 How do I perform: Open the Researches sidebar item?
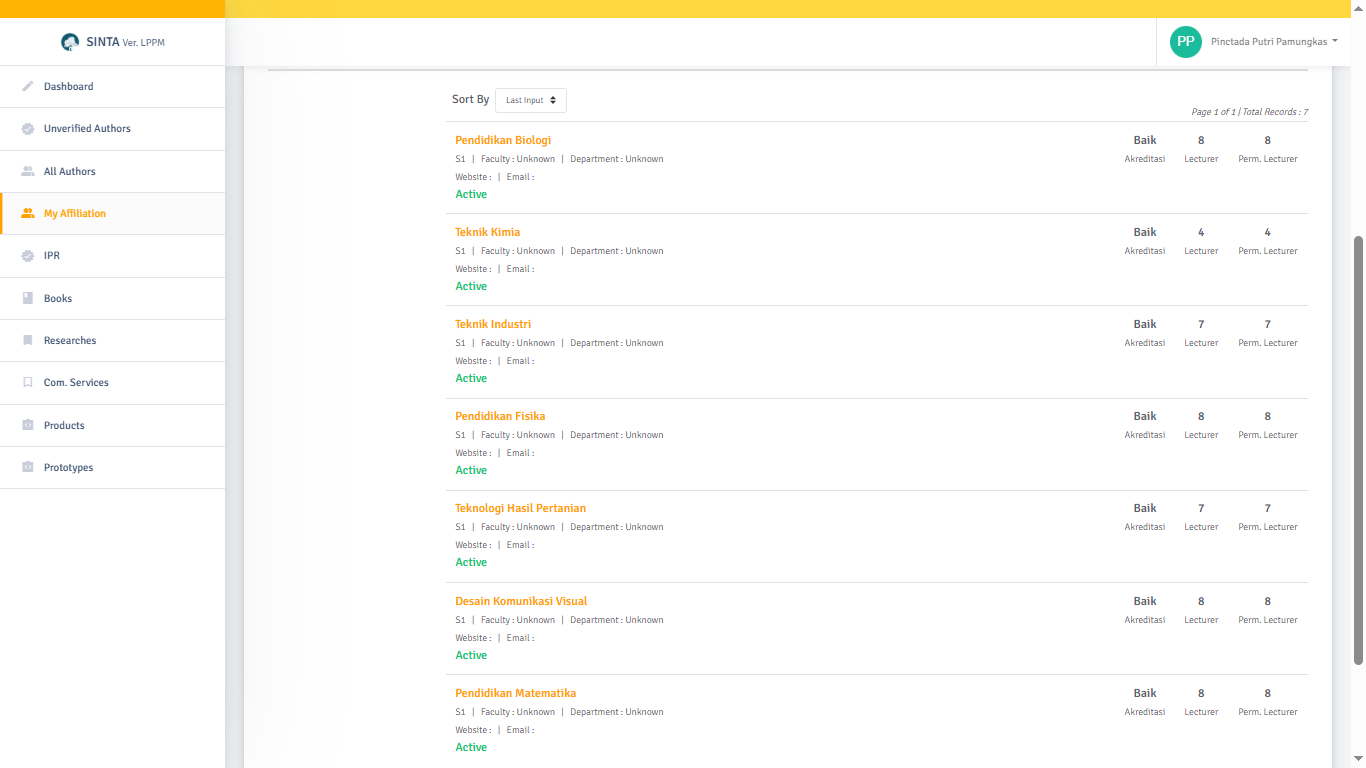coord(112,341)
